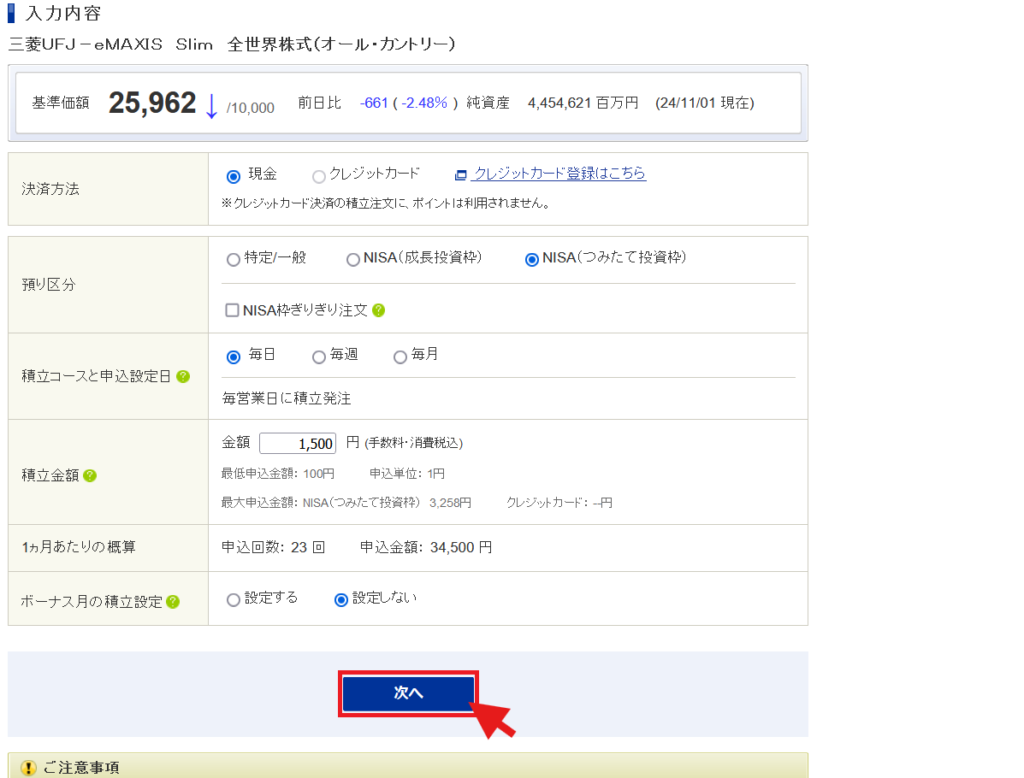Select 設定する bonus month radio
Screen dimensions: 1024x778
point(233,600)
